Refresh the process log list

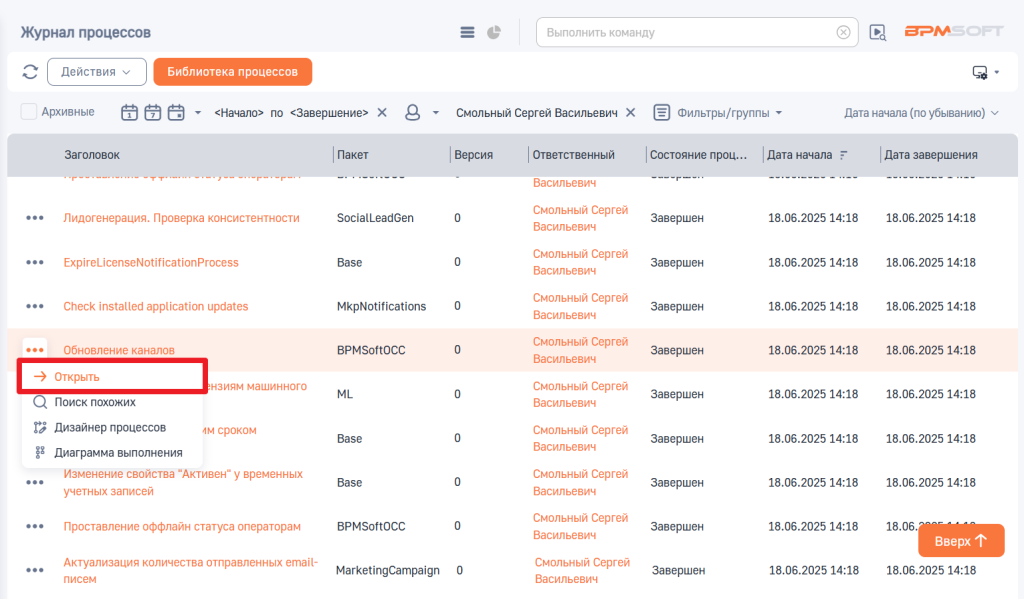point(30,72)
